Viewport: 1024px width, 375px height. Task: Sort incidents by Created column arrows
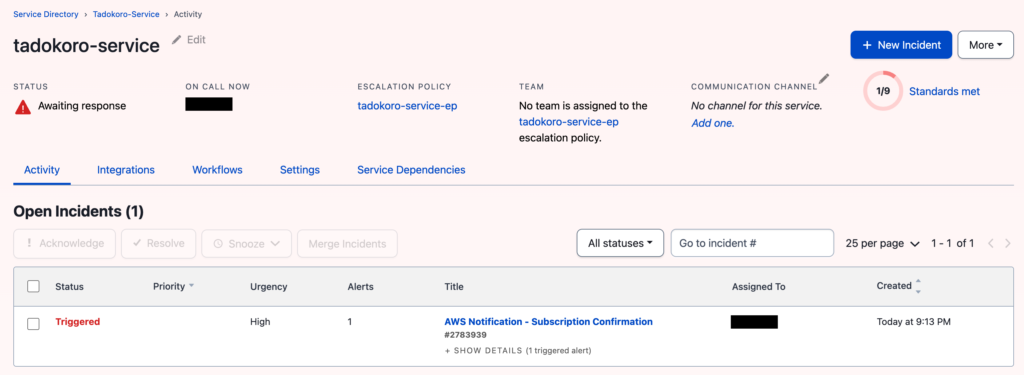coord(918,286)
